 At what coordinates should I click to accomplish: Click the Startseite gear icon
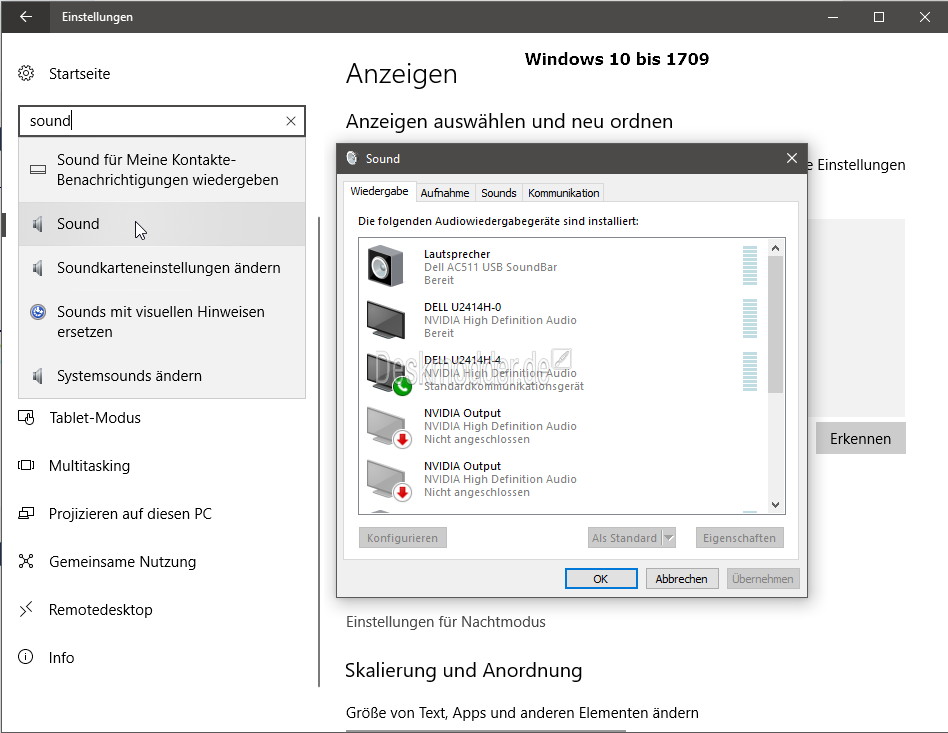point(26,73)
